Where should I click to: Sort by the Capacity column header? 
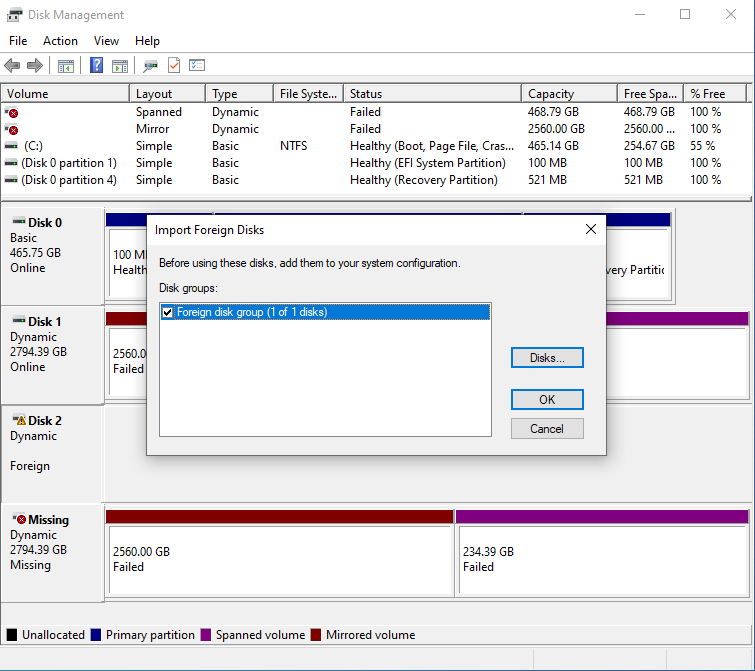pyautogui.click(x=570, y=93)
